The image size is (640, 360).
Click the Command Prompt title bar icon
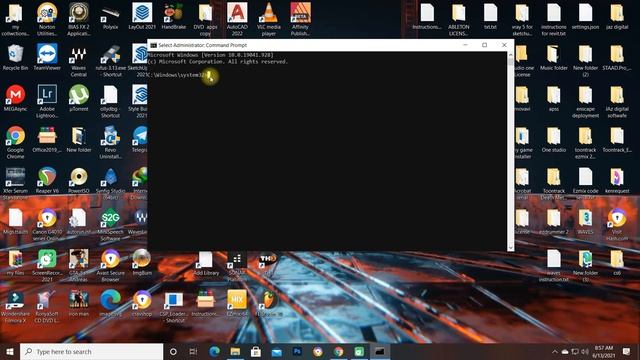pyautogui.click(x=153, y=45)
